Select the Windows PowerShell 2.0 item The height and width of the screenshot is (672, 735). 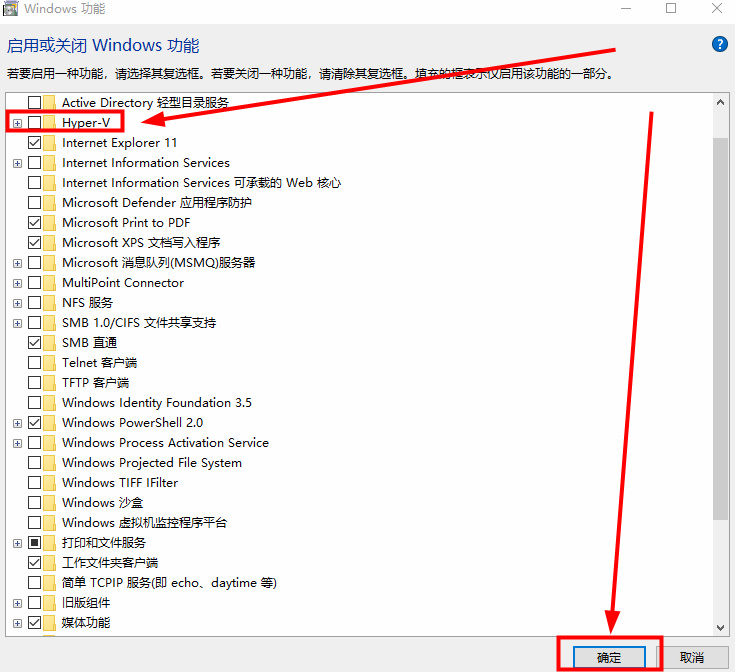pos(132,423)
